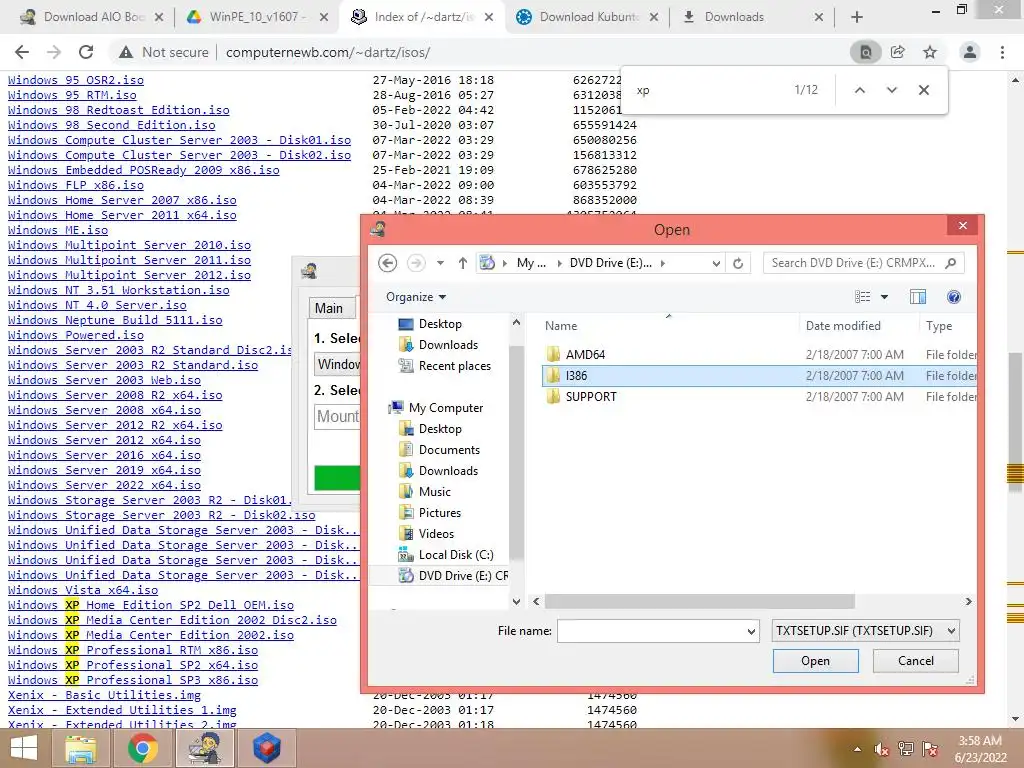Refresh the Open dialog folder view
The height and width of the screenshot is (768, 1024).
coord(738,263)
